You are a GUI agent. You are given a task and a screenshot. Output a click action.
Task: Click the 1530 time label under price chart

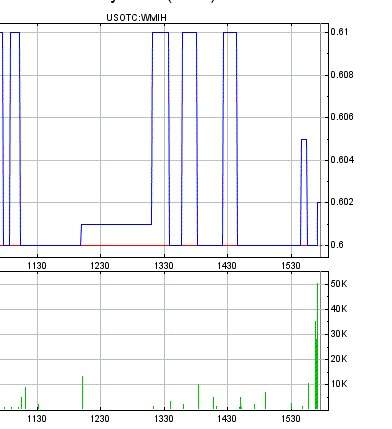pyautogui.click(x=291, y=266)
